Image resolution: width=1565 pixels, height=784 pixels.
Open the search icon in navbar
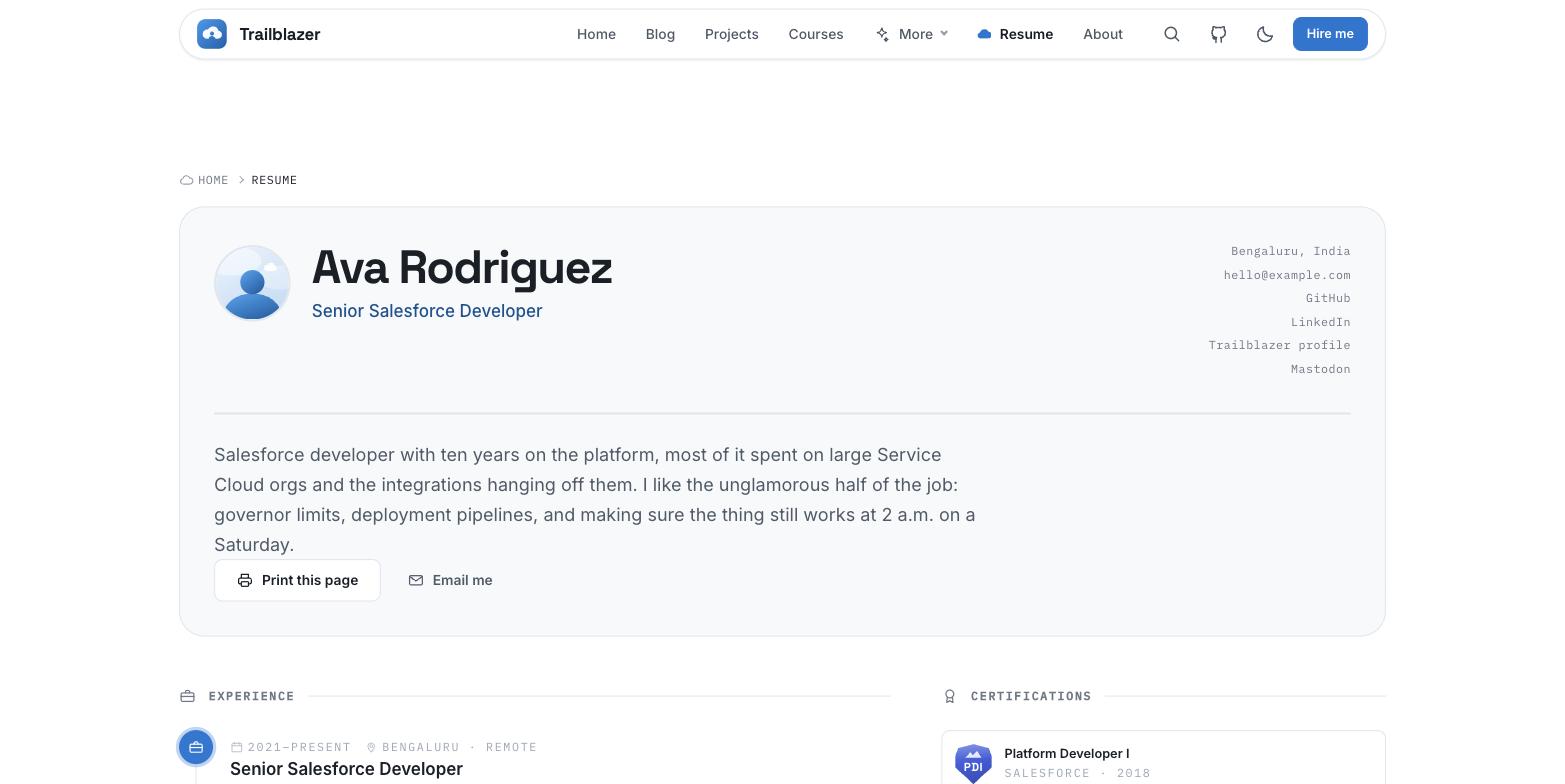[x=1172, y=34]
